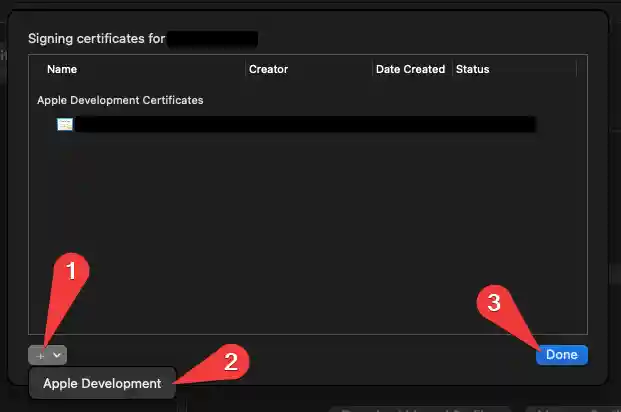Click the blurred Download Manual Profiles button
This screenshot has height=412, width=621.
420,409
